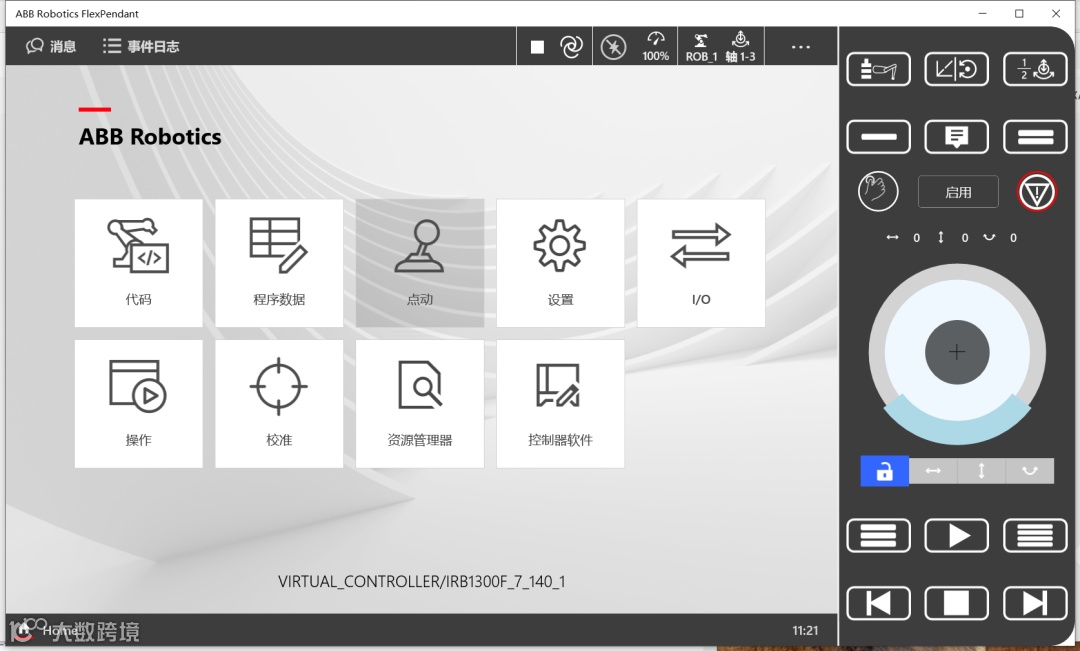Viewport: 1080px width, 651px height.
Task: Open the 资源管理器 (File Explorer) tile
Action: point(419,404)
